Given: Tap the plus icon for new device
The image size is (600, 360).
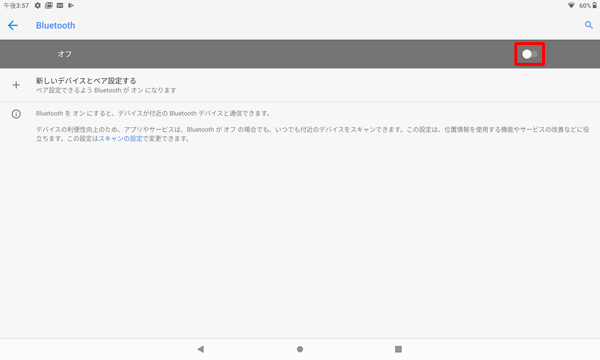Looking at the screenshot, I should click(16, 85).
